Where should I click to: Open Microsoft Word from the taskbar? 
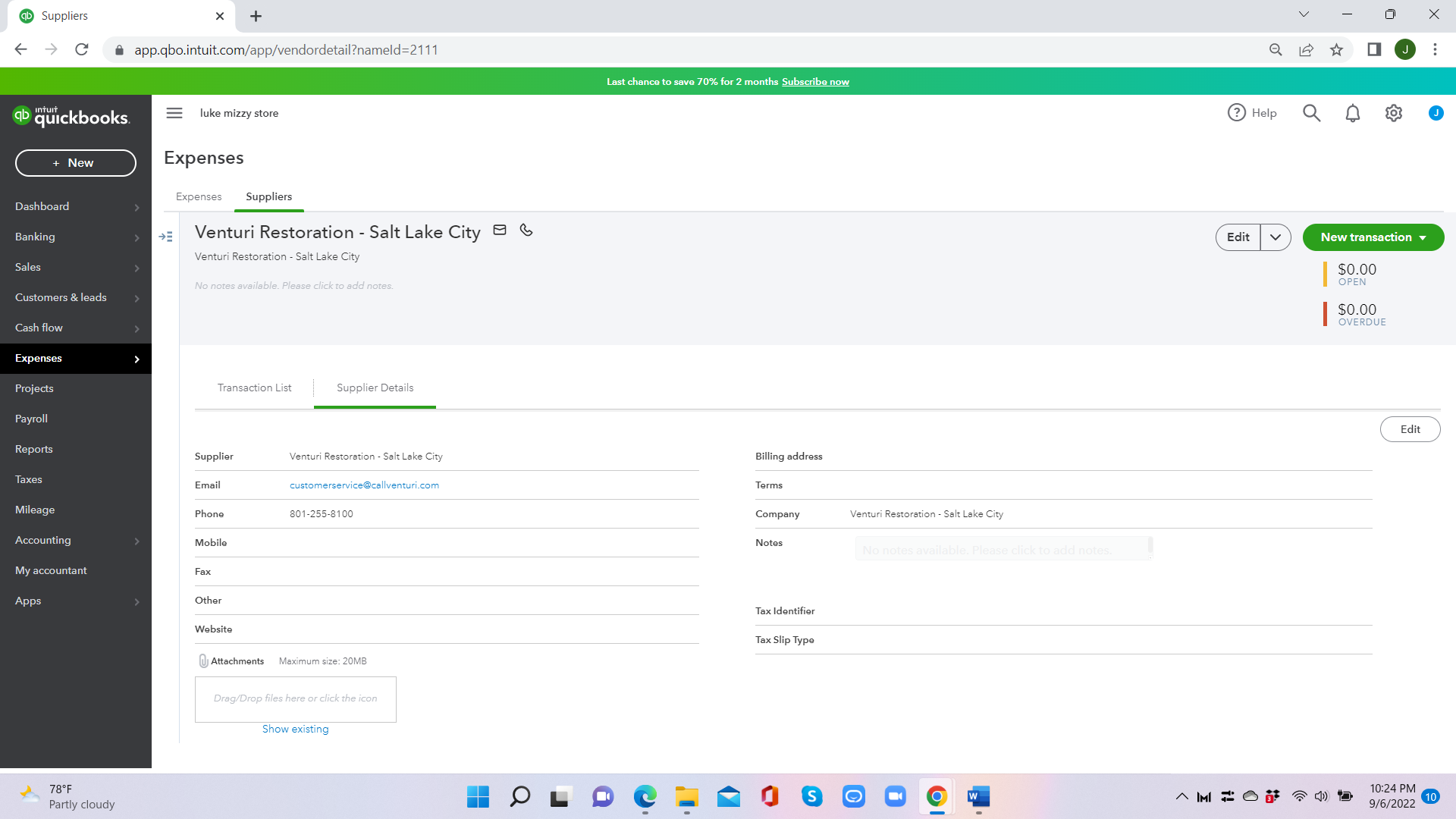(x=978, y=796)
